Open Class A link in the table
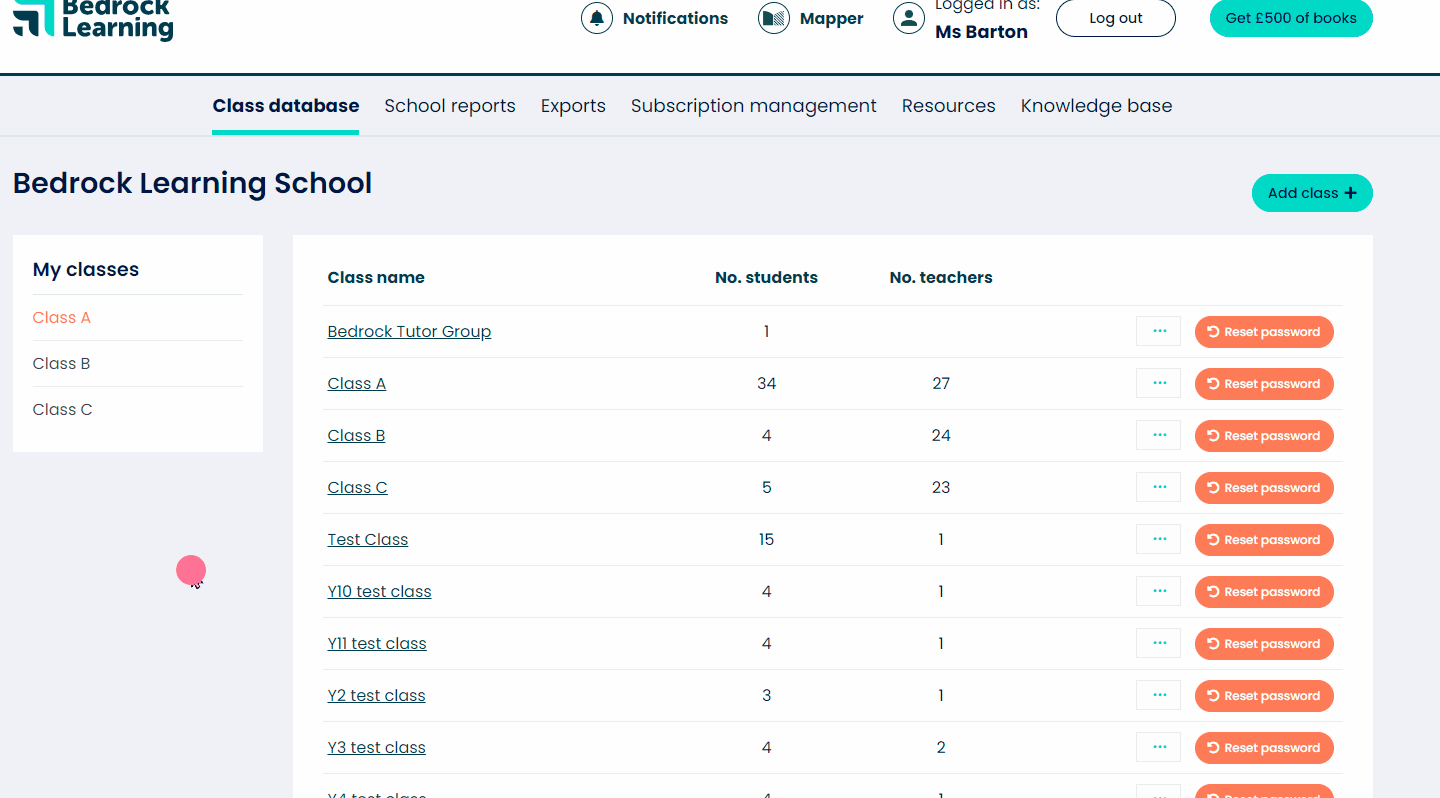 (357, 384)
